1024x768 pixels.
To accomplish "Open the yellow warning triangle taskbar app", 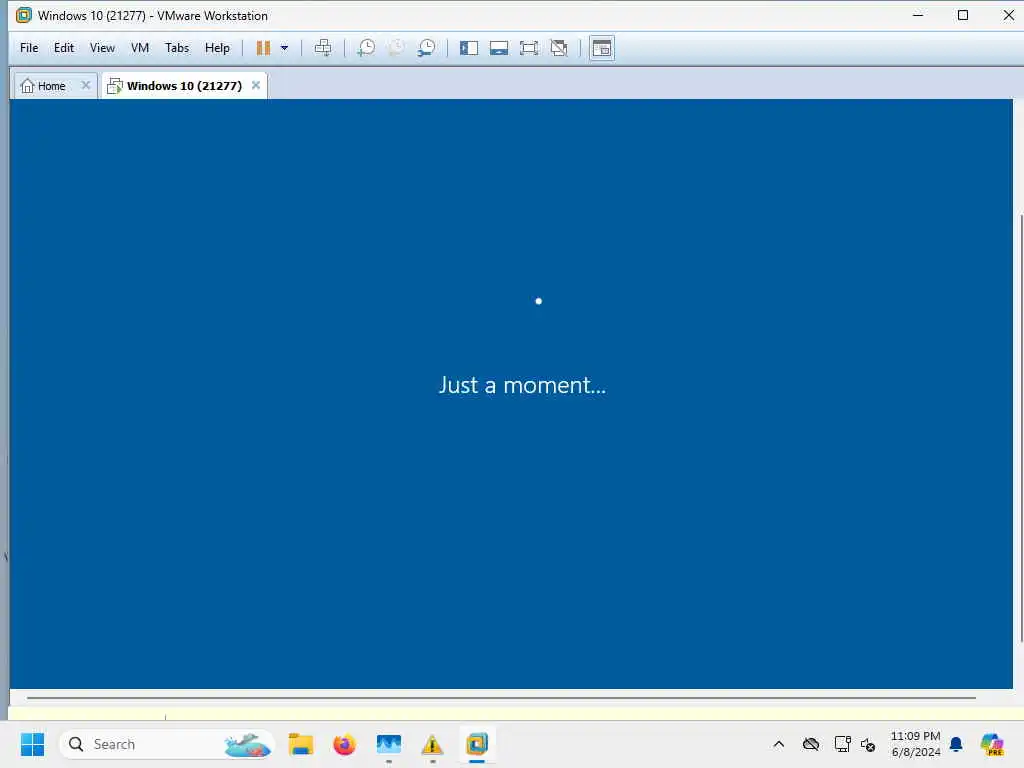I will click(x=432, y=744).
